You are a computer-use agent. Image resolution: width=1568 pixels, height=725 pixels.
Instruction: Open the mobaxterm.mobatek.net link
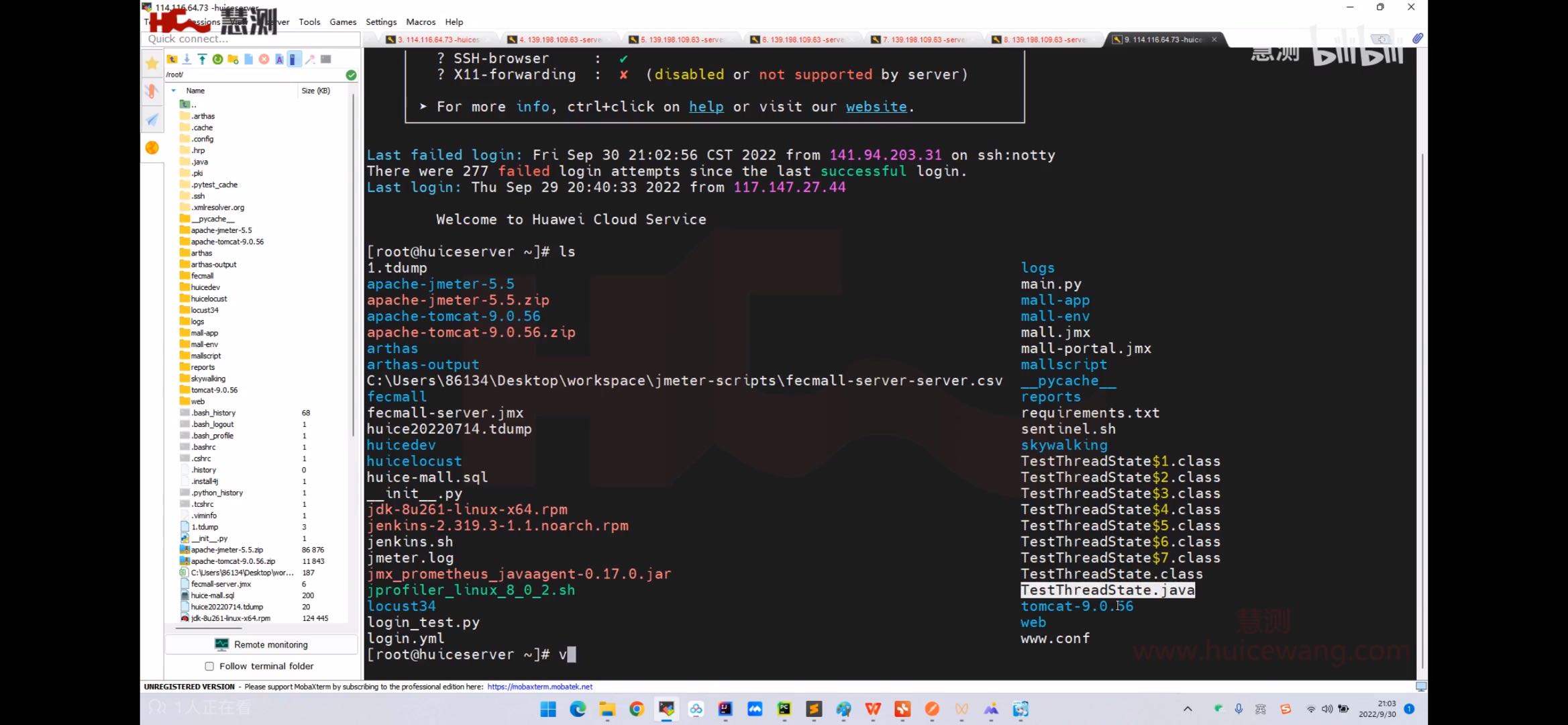(x=539, y=687)
